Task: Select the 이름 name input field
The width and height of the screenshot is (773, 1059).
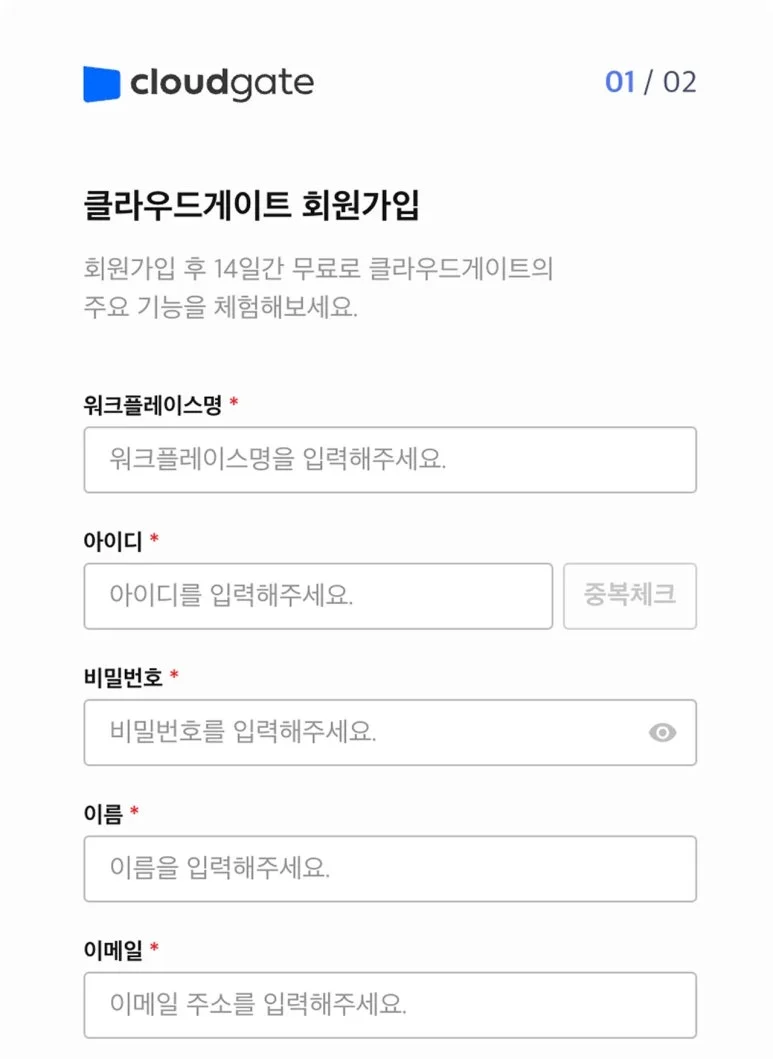Action: tap(390, 869)
